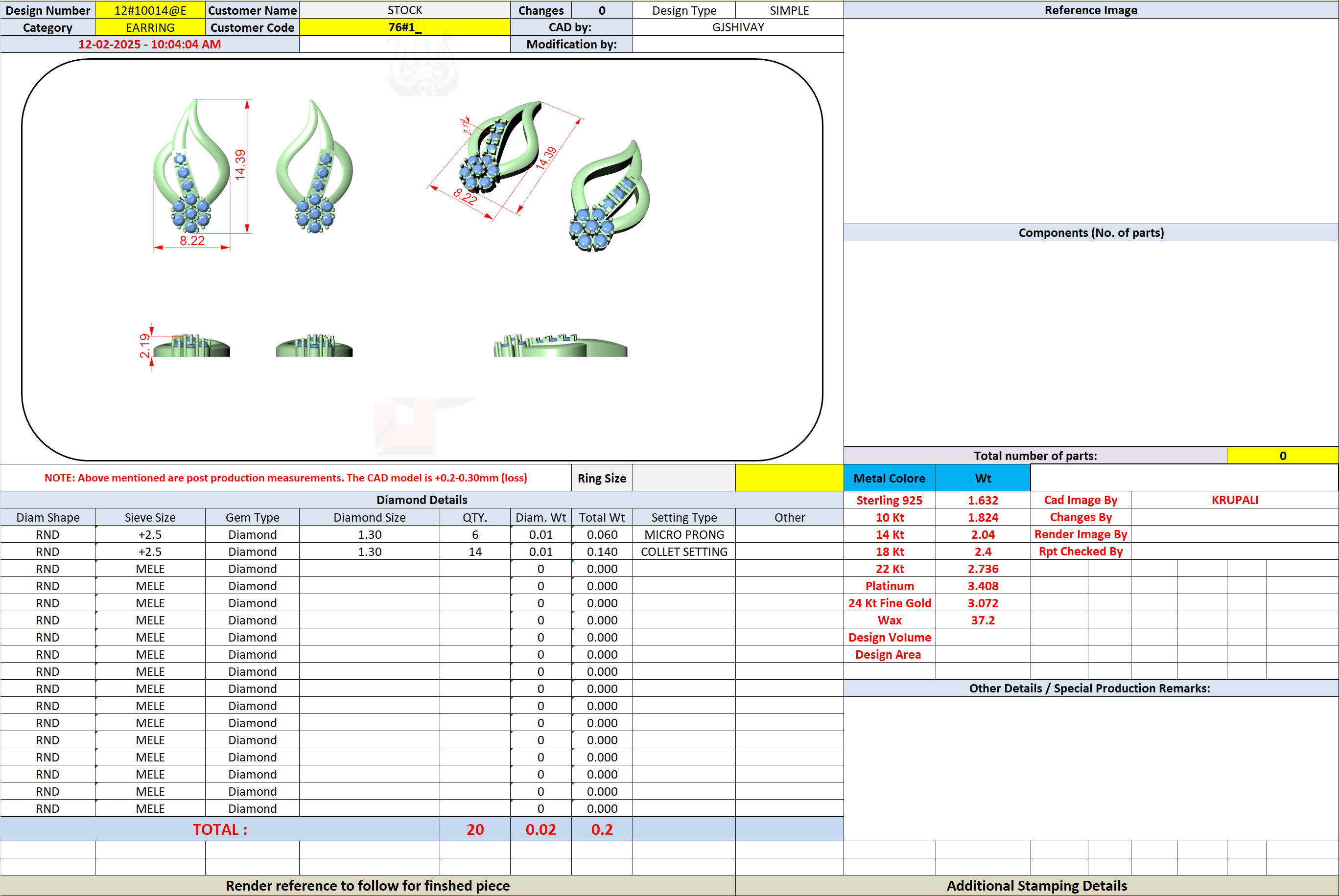
Task: Click the EARRING category cell
Action: (150, 27)
